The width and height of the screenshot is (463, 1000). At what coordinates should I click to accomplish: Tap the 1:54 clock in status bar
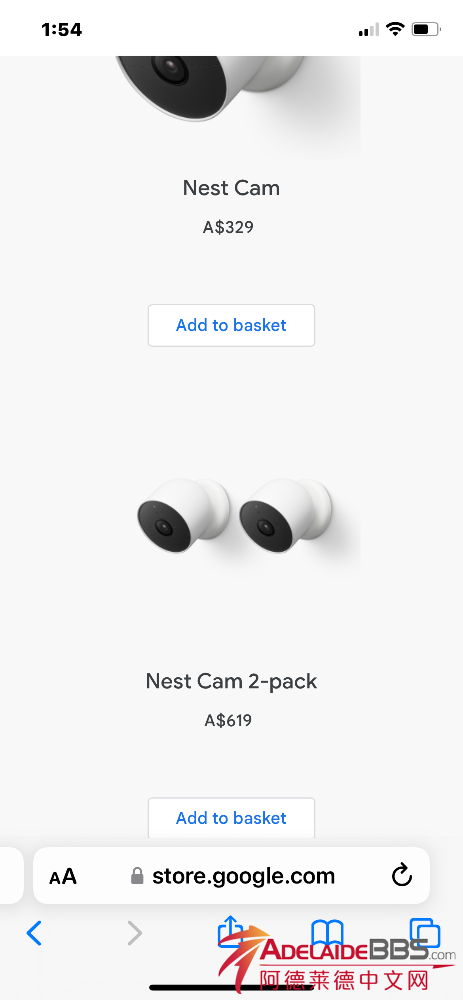[x=62, y=29]
